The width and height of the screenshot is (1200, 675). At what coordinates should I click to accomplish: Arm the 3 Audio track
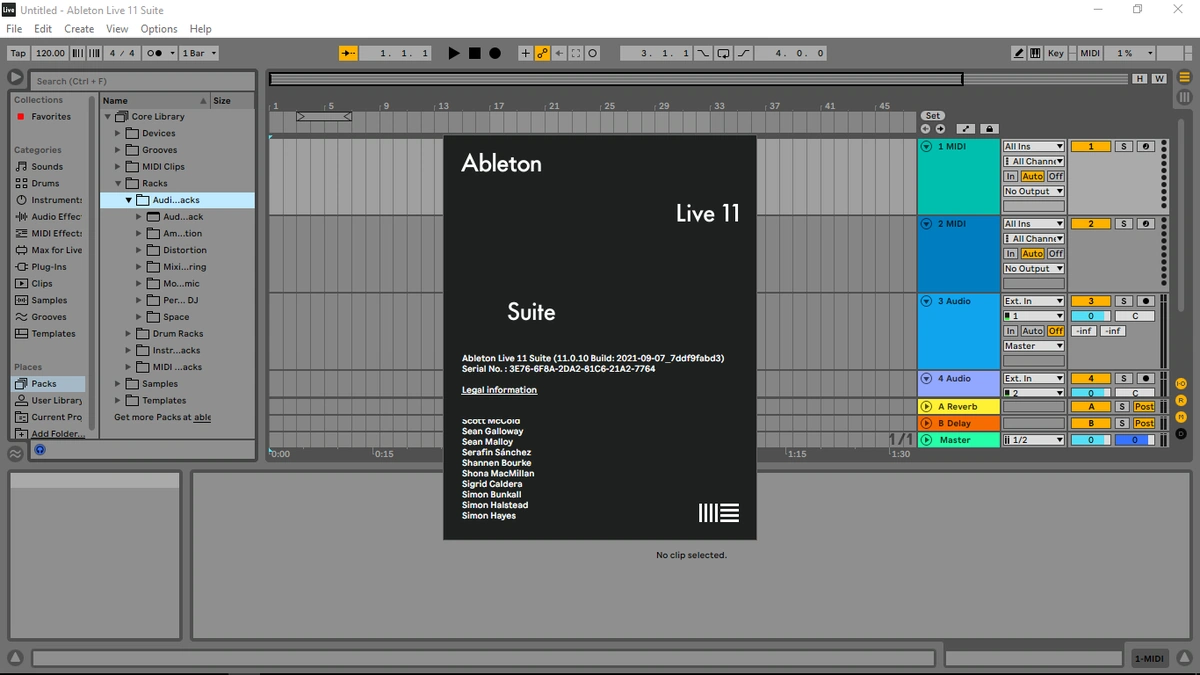click(1146, 301)
